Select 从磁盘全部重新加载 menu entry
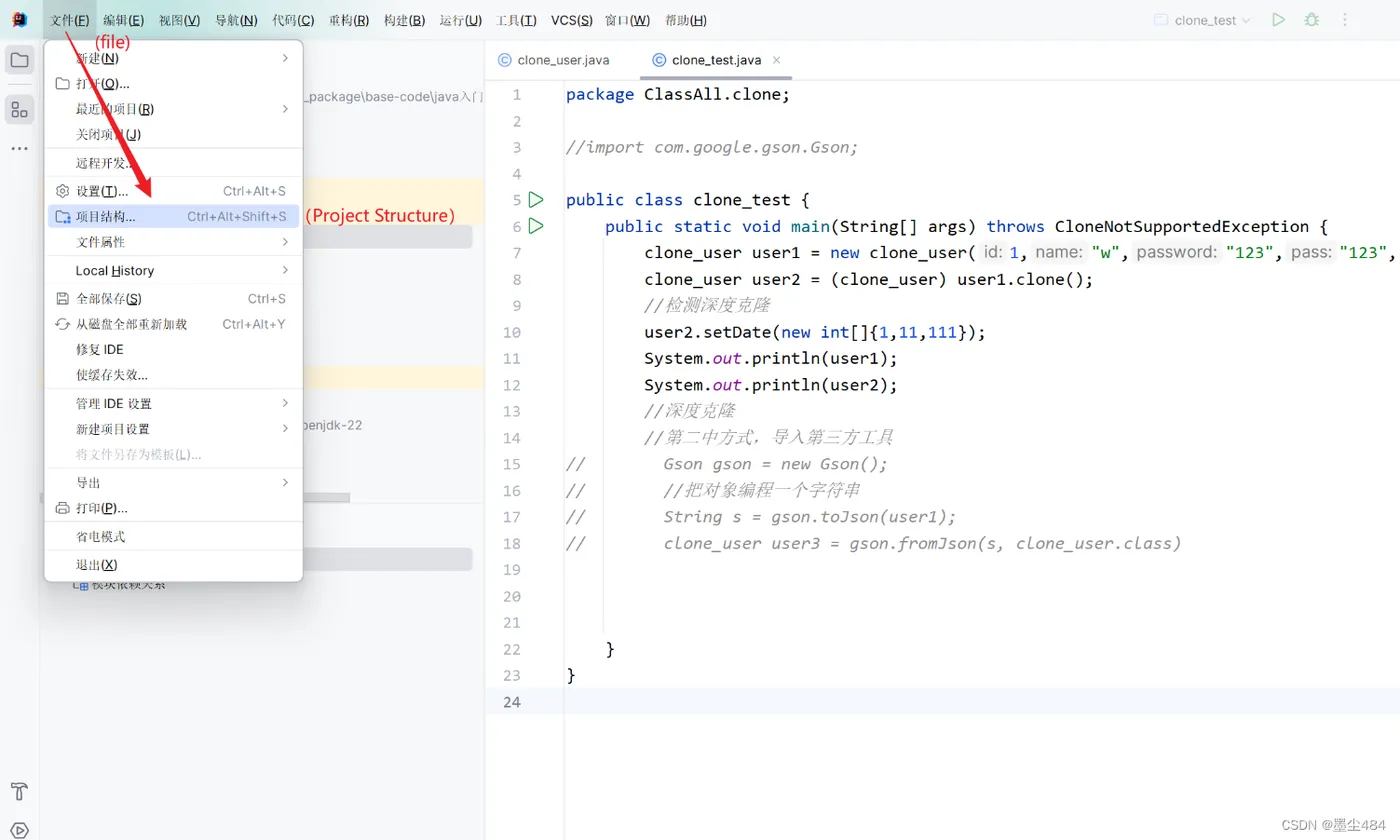This screenshot has width=1400, height=840. tap(174, 324)
